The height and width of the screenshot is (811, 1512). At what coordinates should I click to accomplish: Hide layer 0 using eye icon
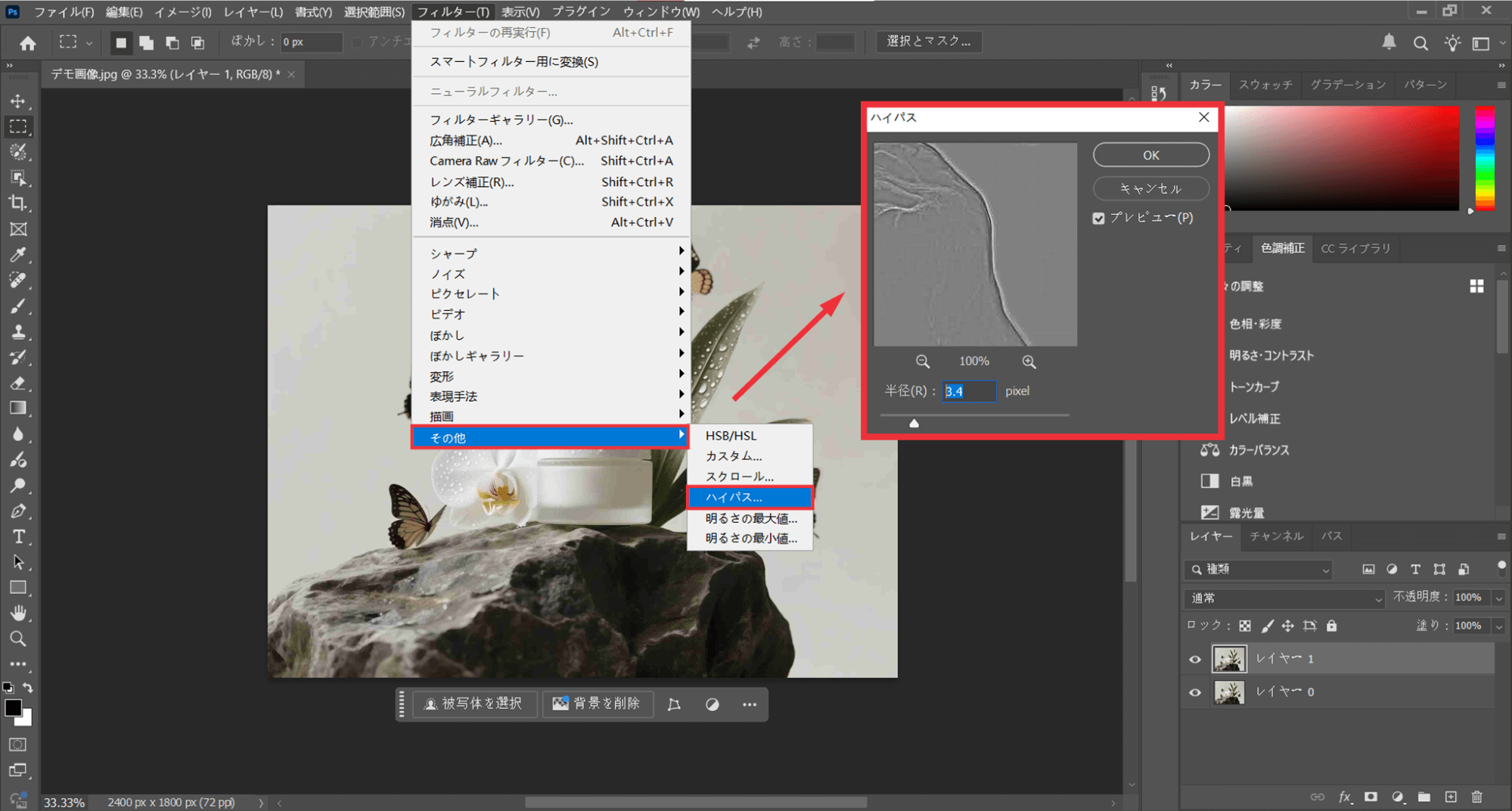tap(1195, 692)
